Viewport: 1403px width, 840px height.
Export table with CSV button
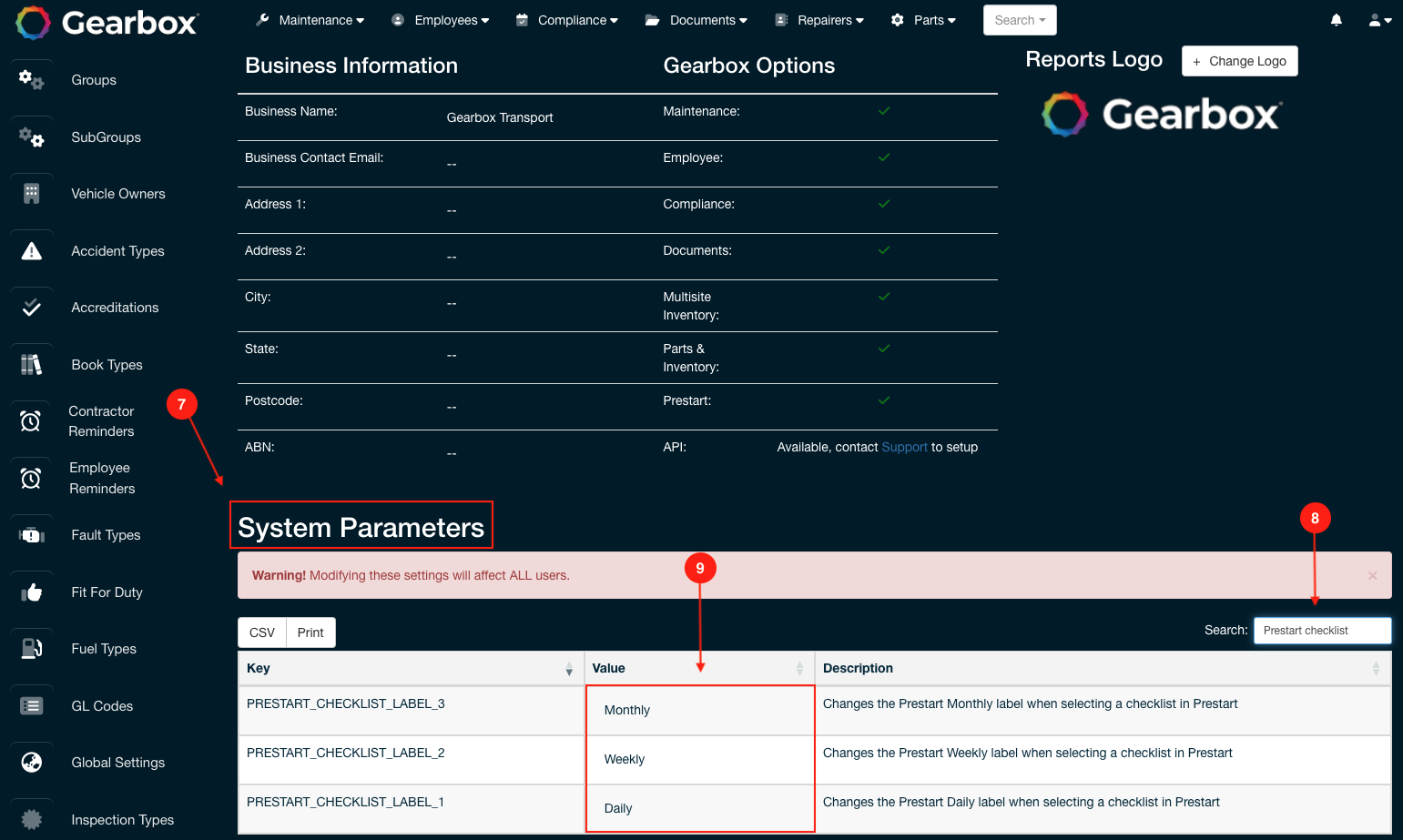click(x=262, y=633)
